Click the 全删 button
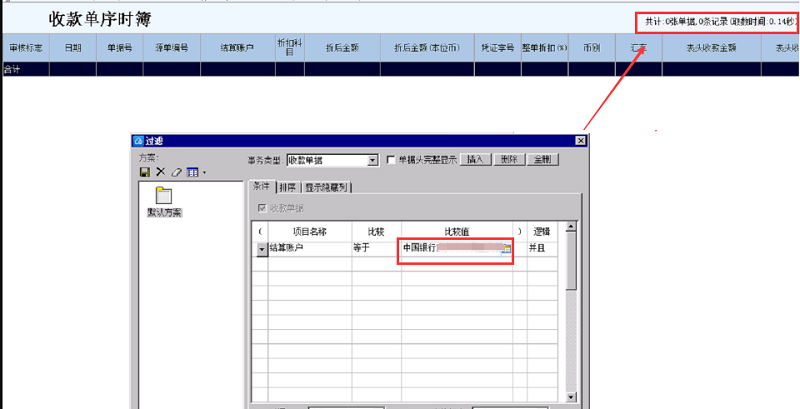 (x=541, y=160)
